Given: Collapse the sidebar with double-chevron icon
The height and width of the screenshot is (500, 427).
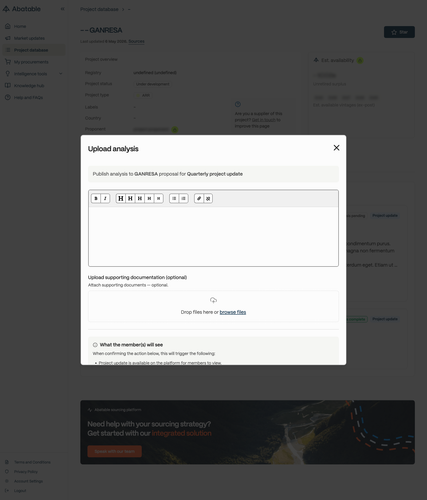Looking at the screenshot, I should coord(62,9).
